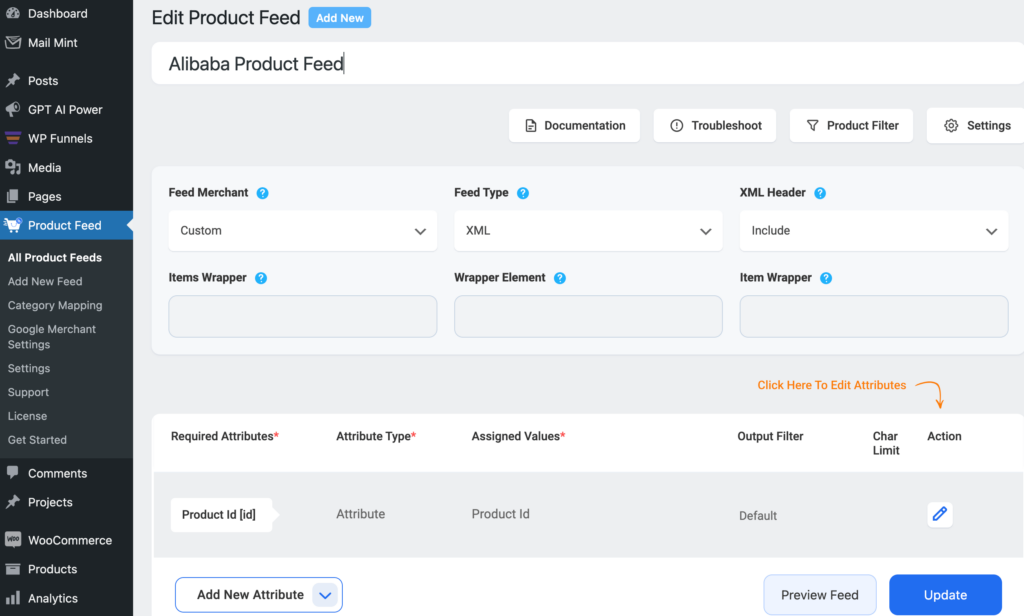Click the Dashboard gauge icon
1024x616 pixels.
point(12,13)
